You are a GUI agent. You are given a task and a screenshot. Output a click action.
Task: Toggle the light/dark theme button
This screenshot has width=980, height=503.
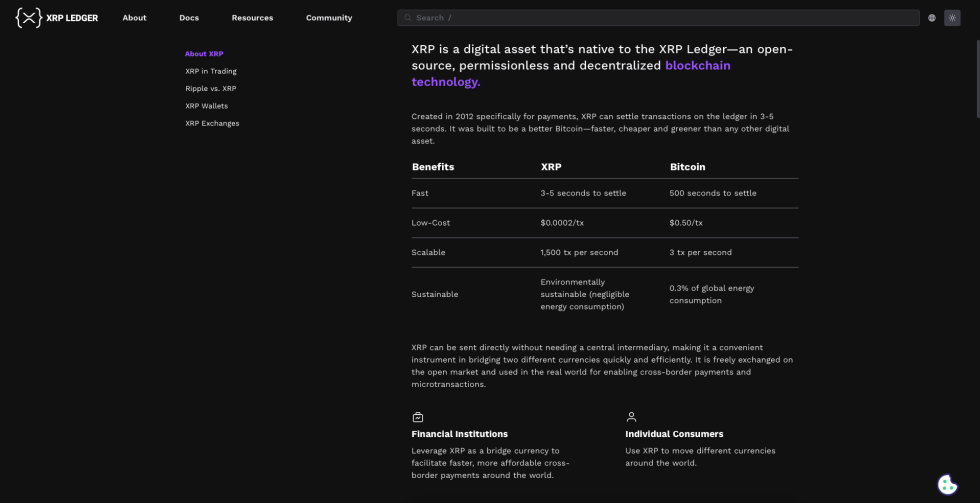[952, 18]
